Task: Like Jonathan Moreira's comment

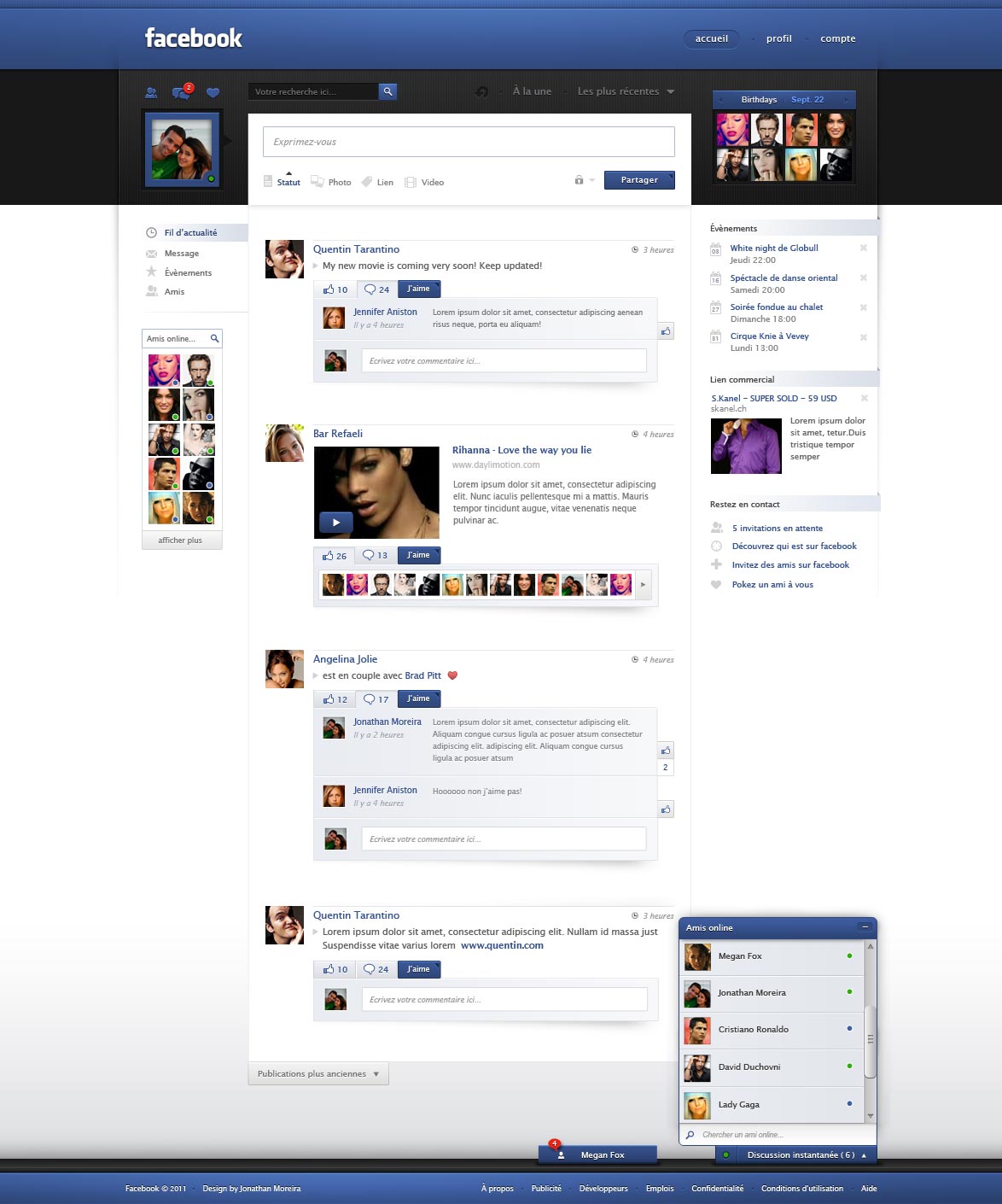Action: point(666,751)
